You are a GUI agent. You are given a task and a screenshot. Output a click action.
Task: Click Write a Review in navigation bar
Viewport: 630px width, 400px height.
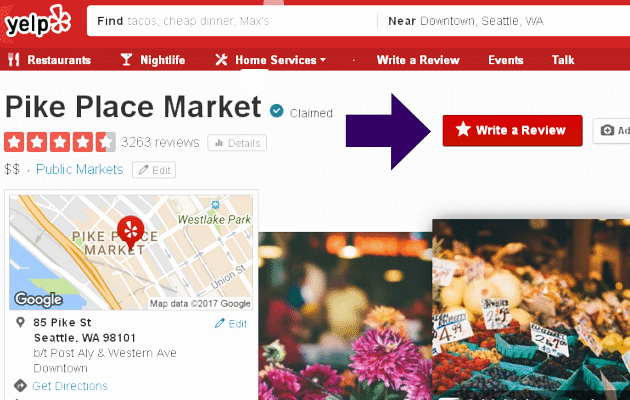click(x=418, y=60)
